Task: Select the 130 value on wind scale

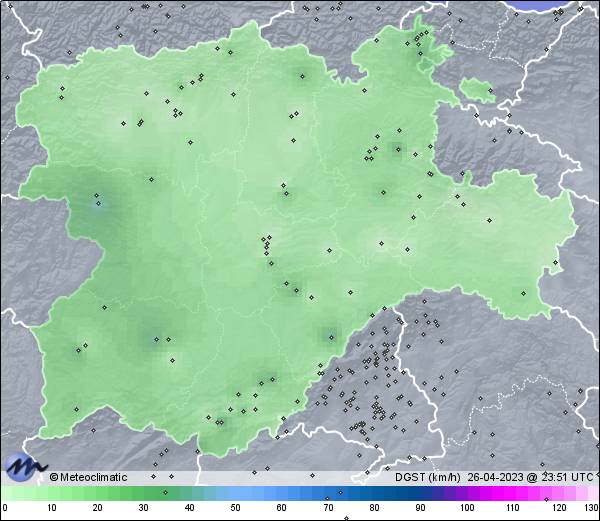Action: 592,508
